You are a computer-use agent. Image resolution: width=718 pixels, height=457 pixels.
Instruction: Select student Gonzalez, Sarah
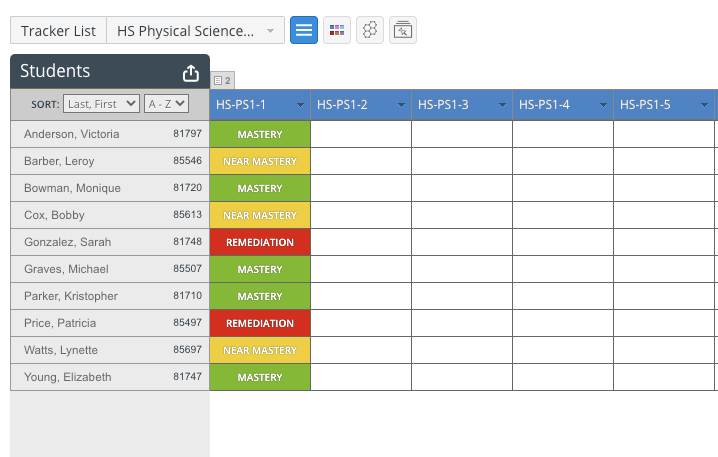pos(67,242)
